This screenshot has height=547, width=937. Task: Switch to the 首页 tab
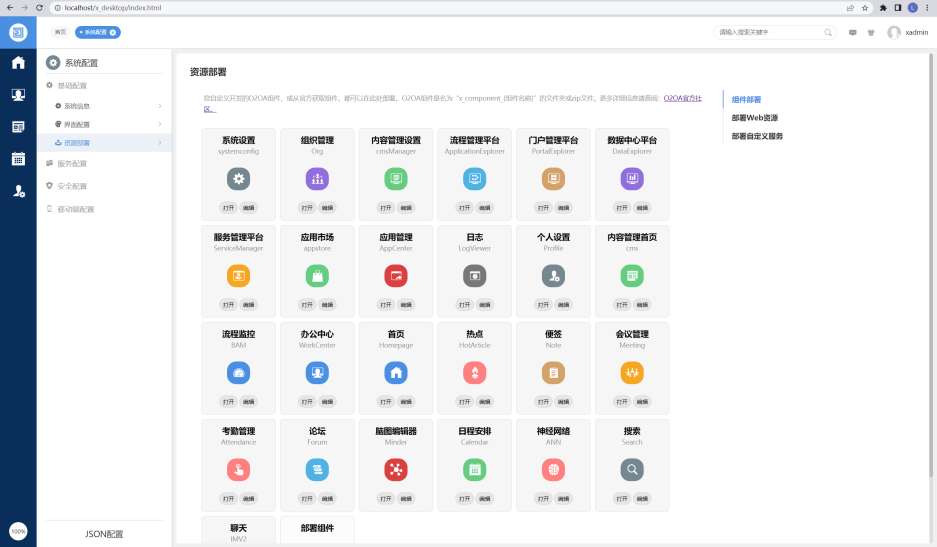coord(61,32)
